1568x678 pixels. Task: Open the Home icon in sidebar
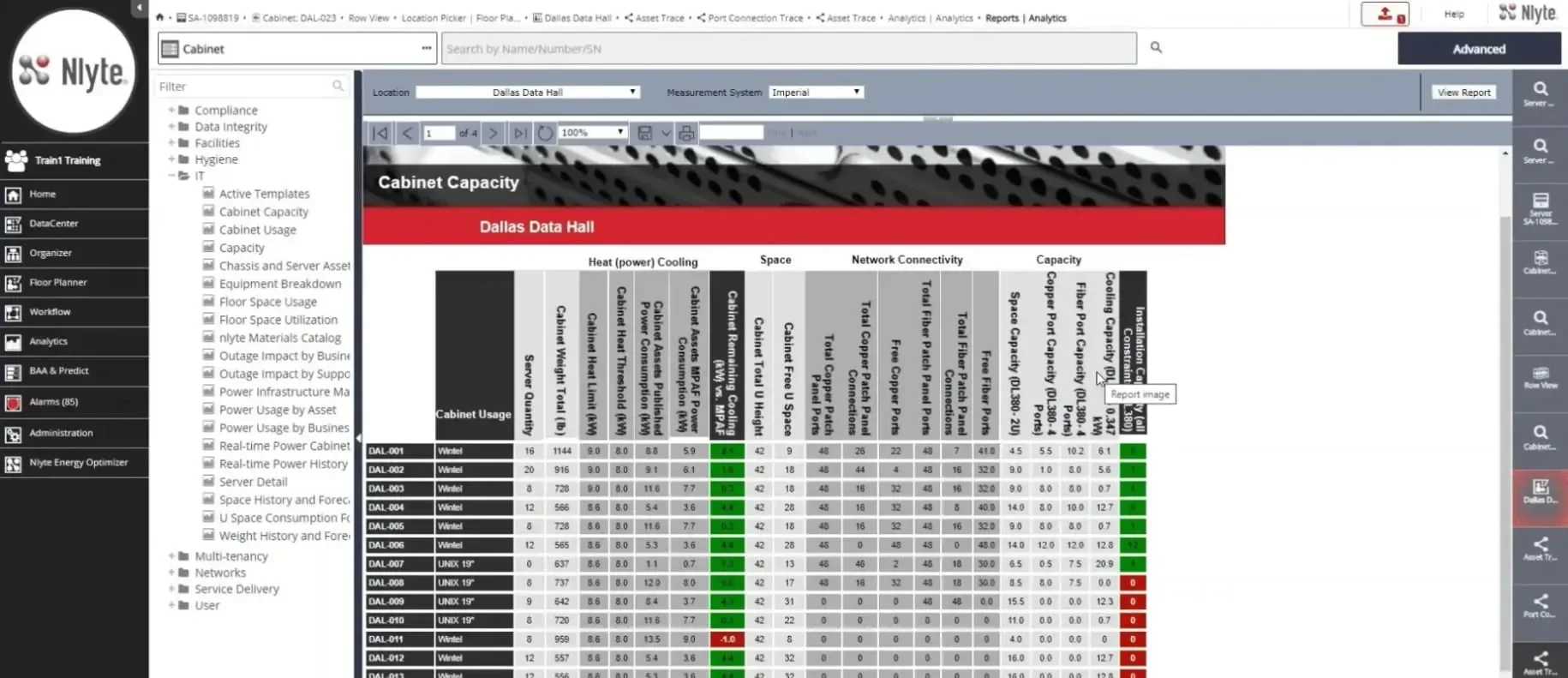click(13, 195)
